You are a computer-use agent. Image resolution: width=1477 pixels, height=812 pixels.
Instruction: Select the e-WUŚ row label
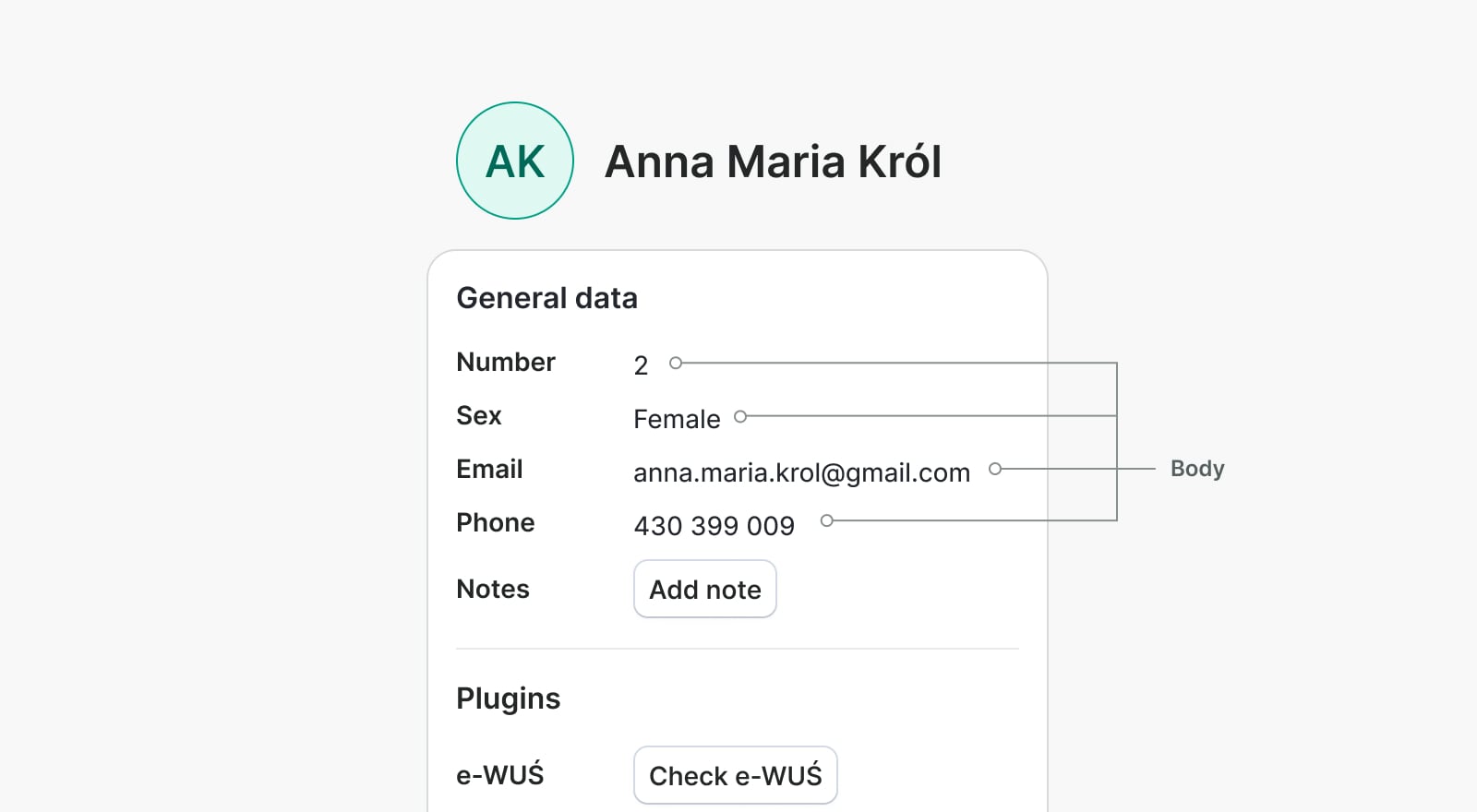tap(500, 775)
